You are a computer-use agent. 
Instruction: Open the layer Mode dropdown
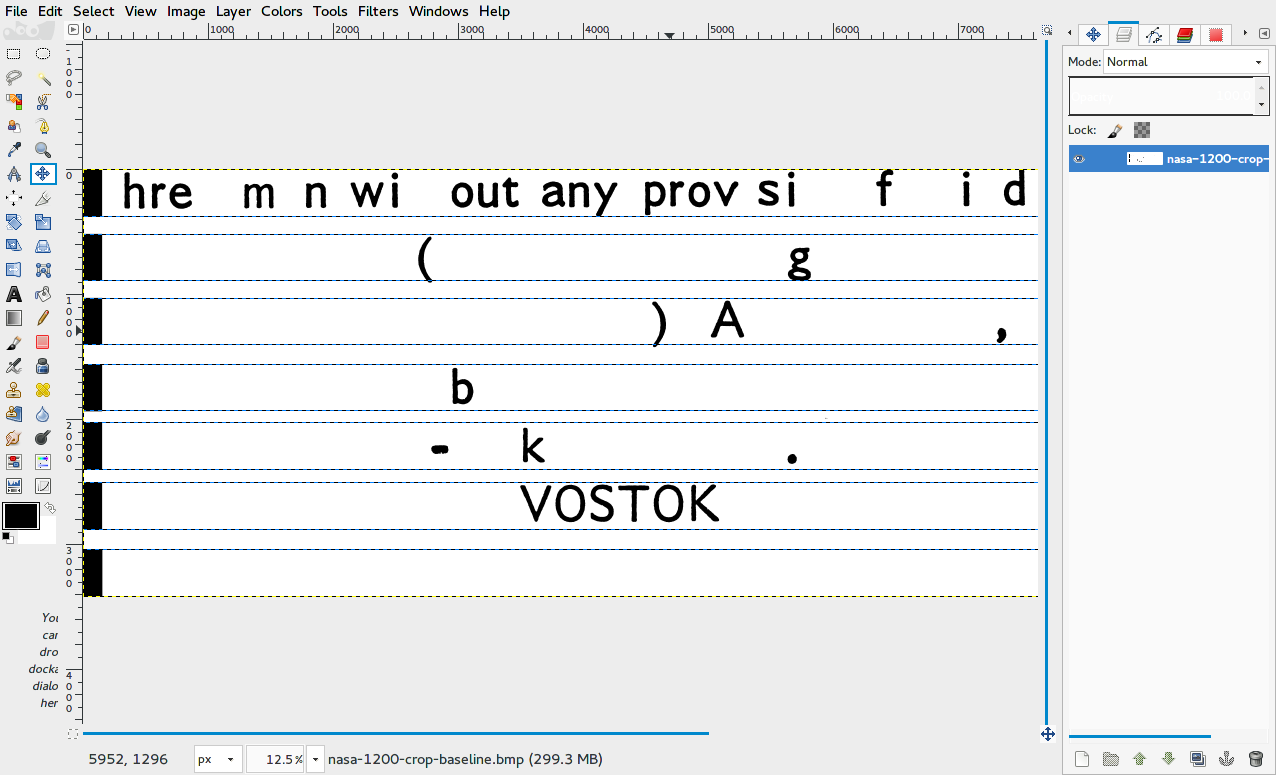[x=1186, y=62]
